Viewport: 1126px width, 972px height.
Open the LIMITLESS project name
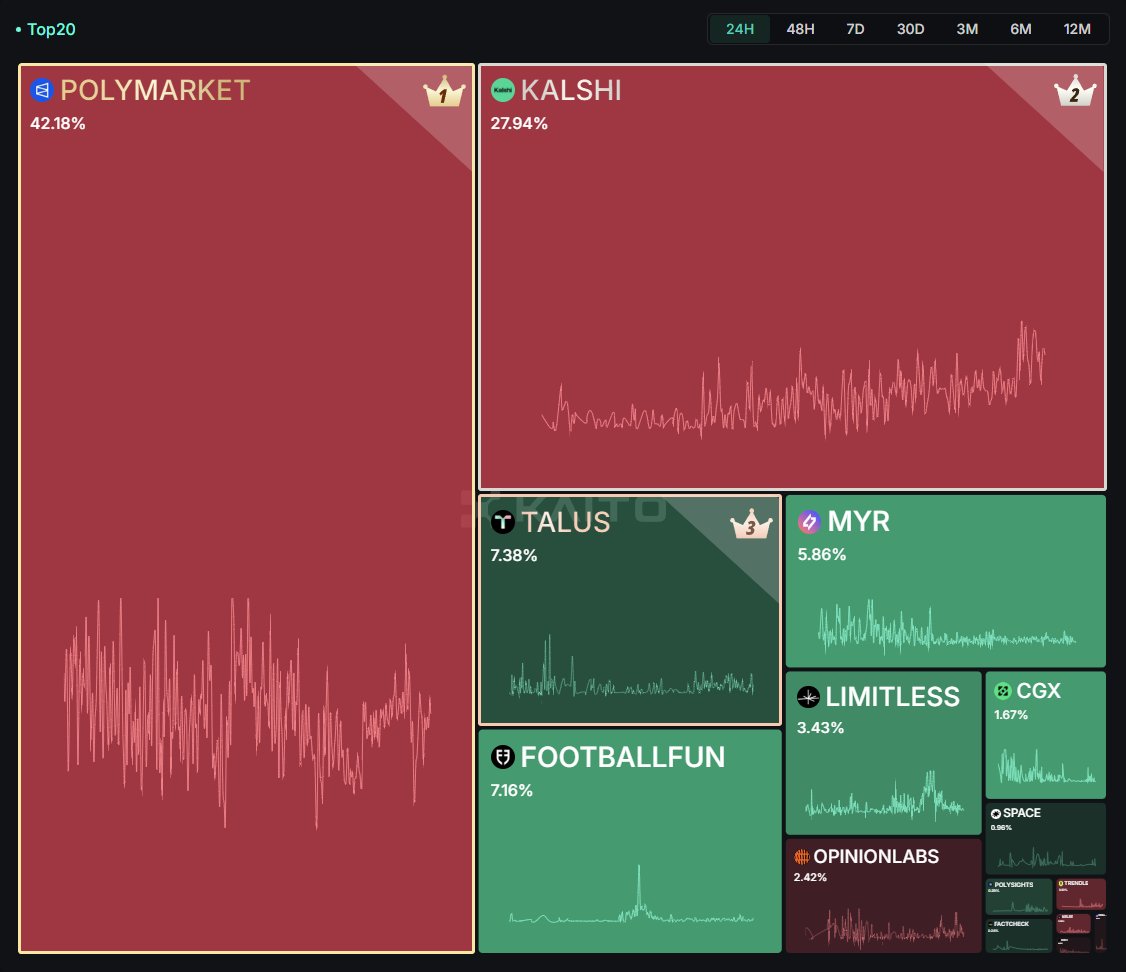tap(893, 697)
